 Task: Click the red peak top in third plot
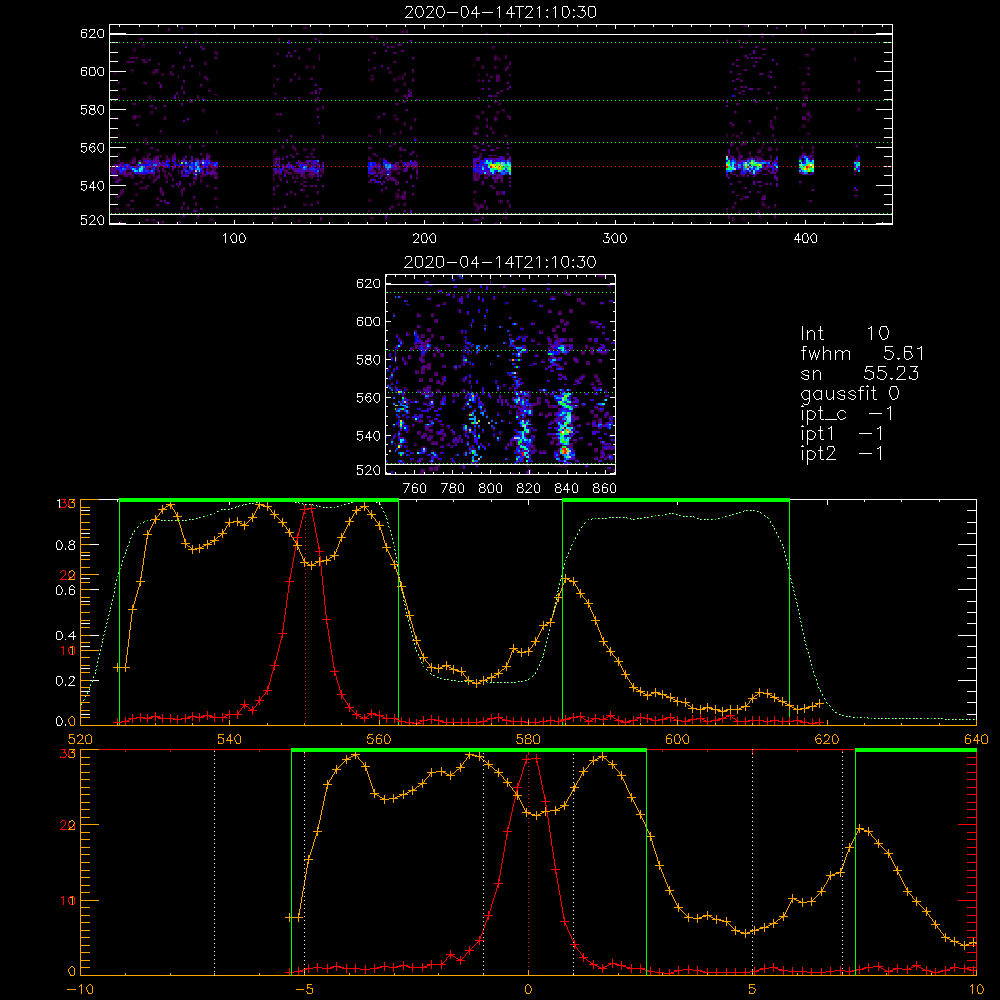tap(308, 508)
